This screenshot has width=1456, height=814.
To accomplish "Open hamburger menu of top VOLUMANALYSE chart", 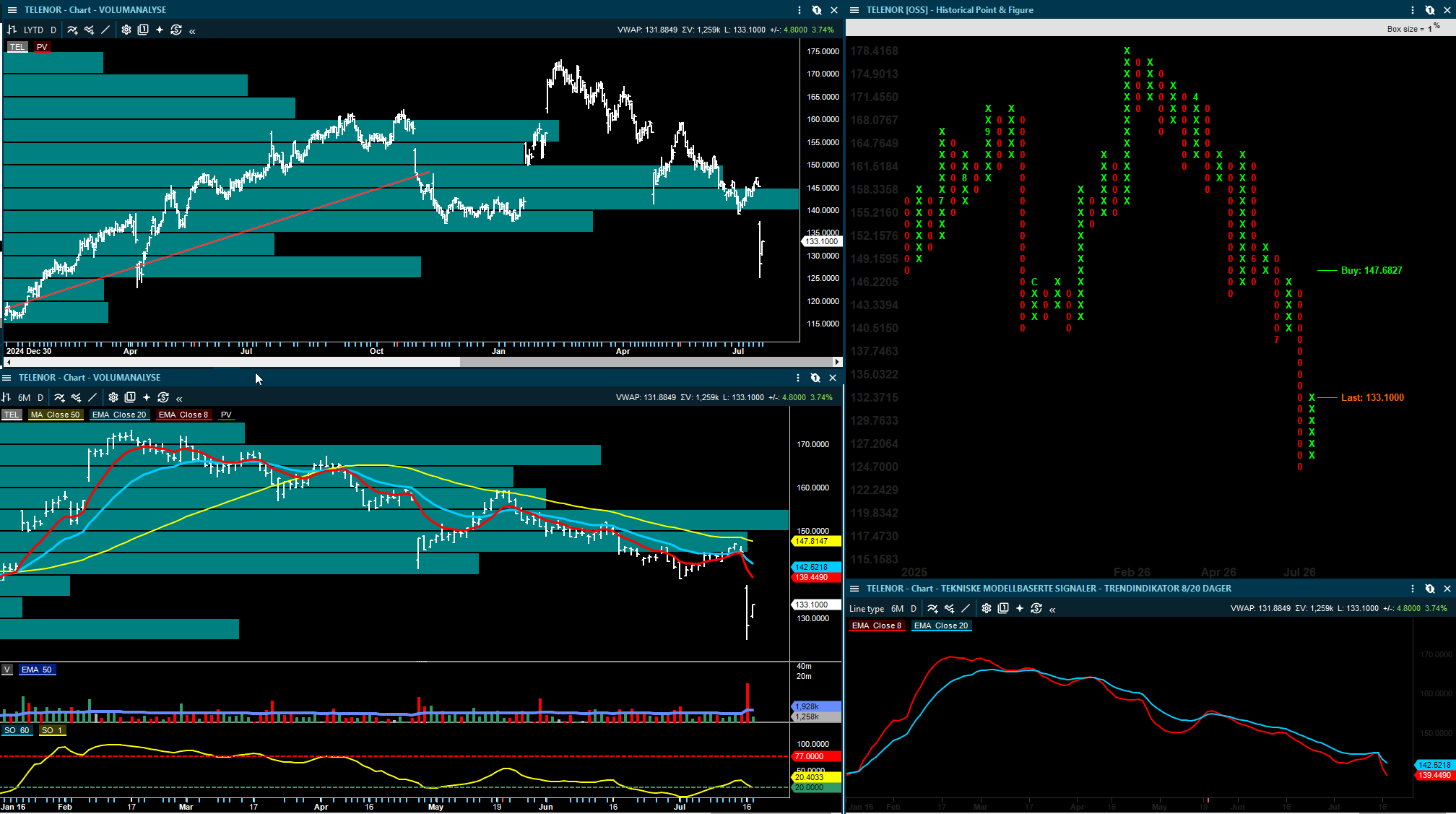I will coord(12,10).
